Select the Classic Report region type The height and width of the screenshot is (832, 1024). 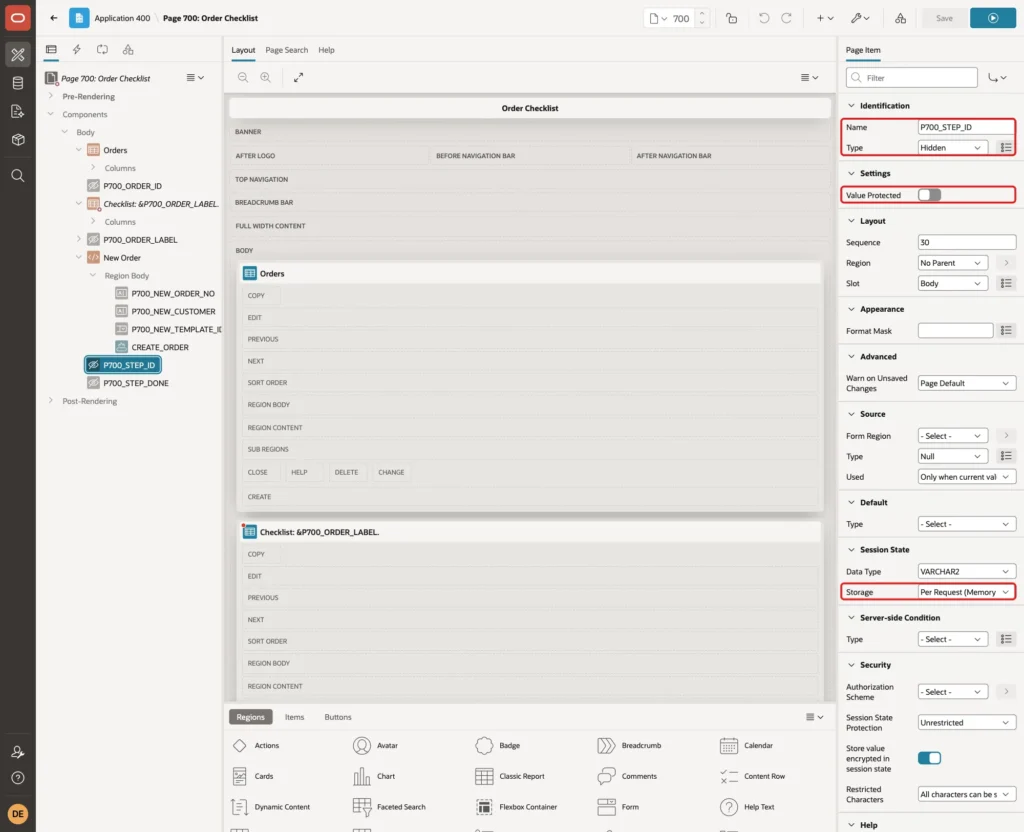point(510,776)
